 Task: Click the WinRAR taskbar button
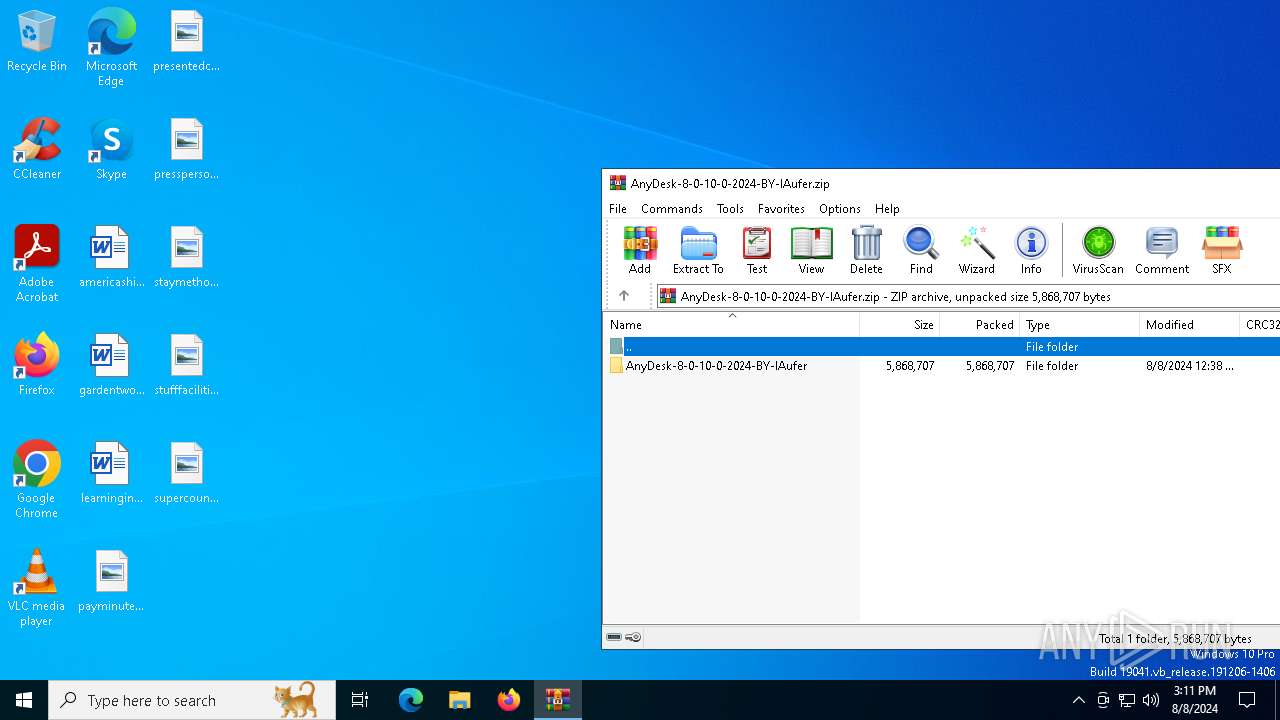(x=558, y=700)
